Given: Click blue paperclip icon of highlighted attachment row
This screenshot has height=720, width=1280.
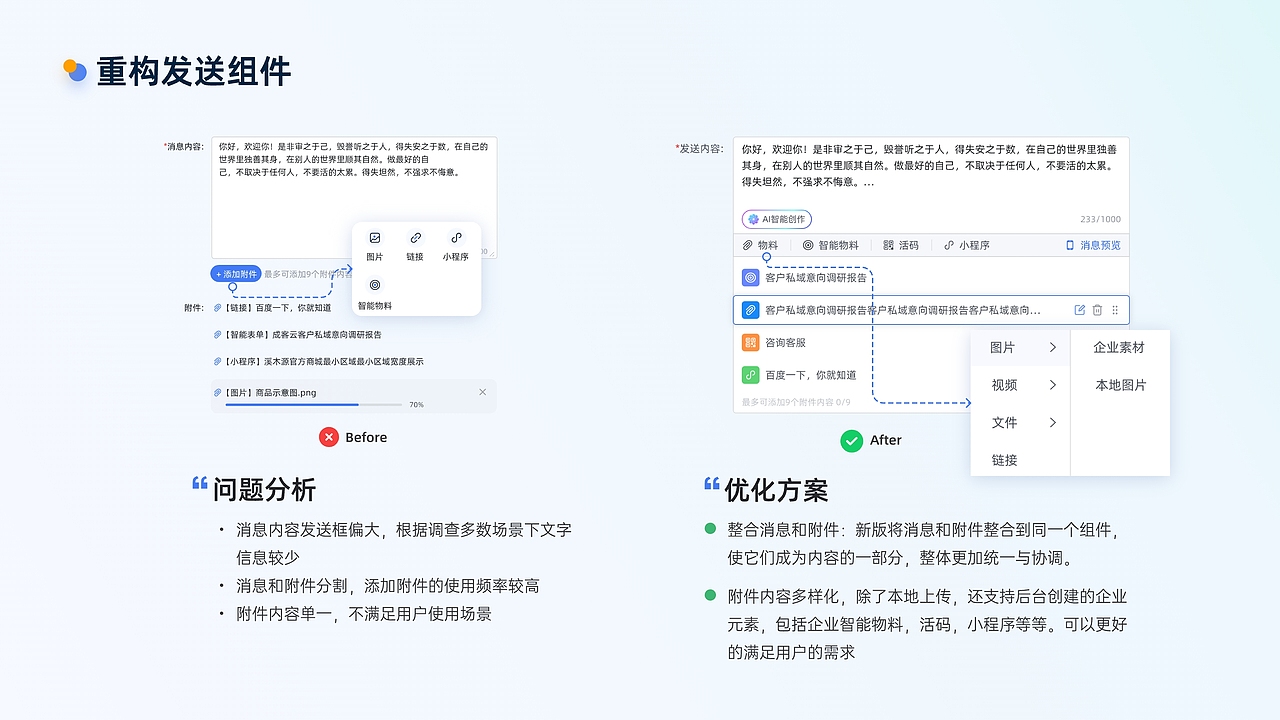Looking at the screenshot, I should (x=751, y=310).
